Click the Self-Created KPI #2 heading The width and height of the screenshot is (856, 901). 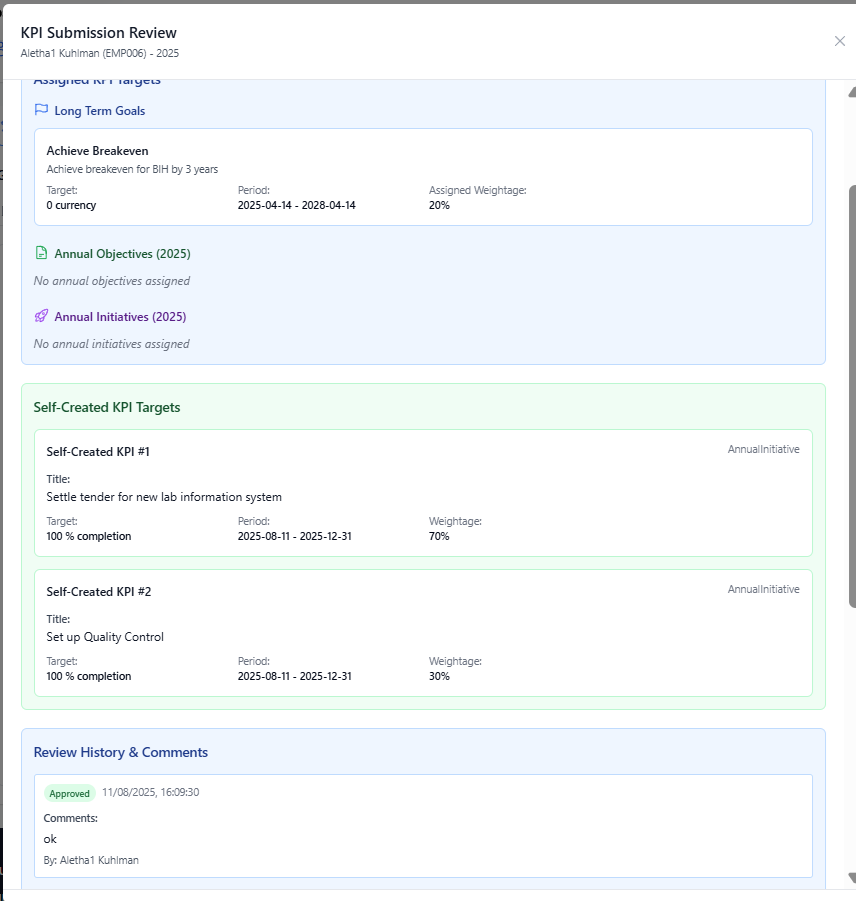tap(98, 592)
